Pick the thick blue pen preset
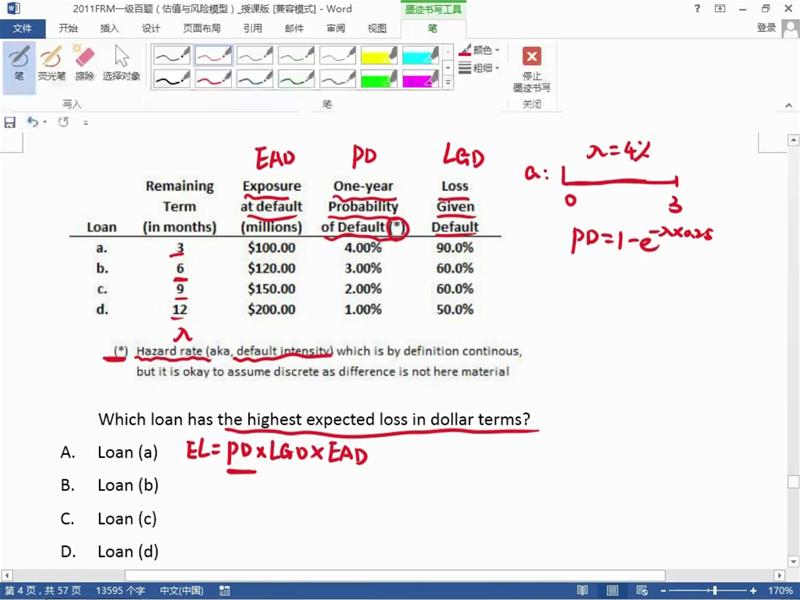800x600 pixels. click(x=255, y=79)
